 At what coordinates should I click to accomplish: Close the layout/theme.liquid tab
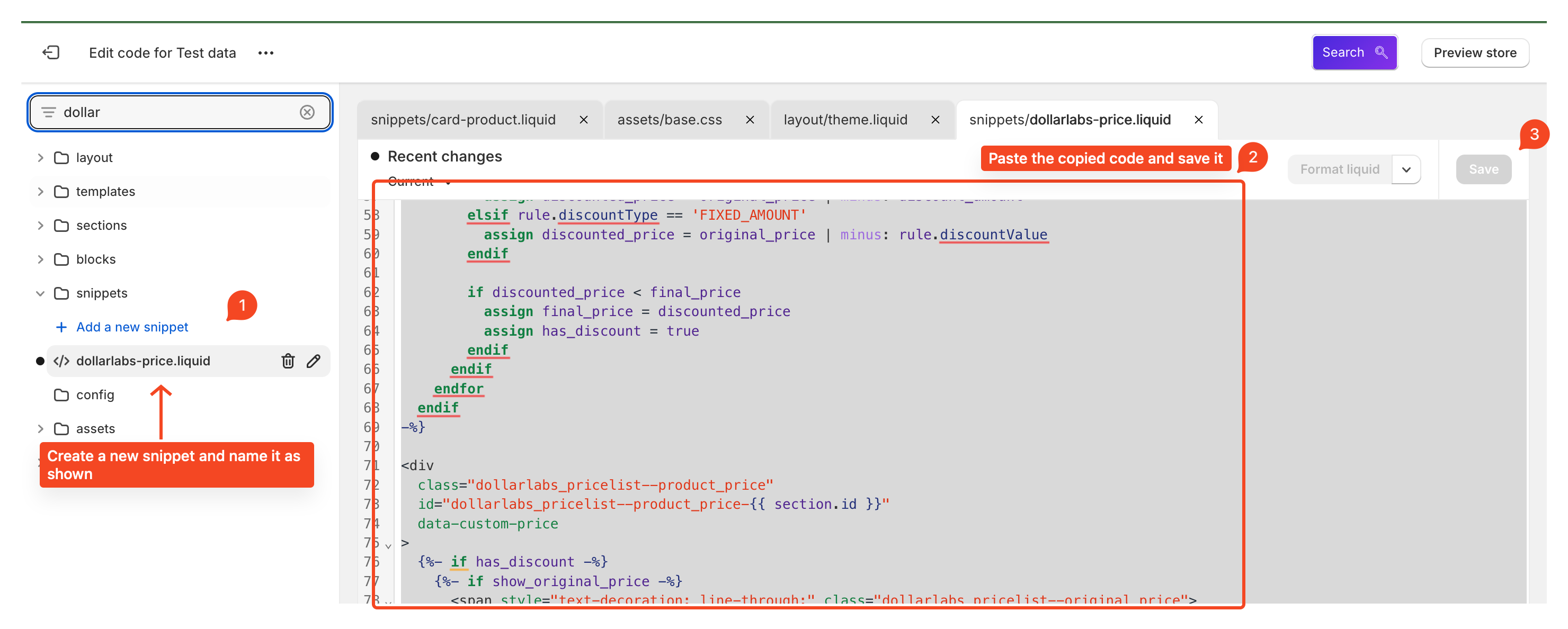coord(935,120)
